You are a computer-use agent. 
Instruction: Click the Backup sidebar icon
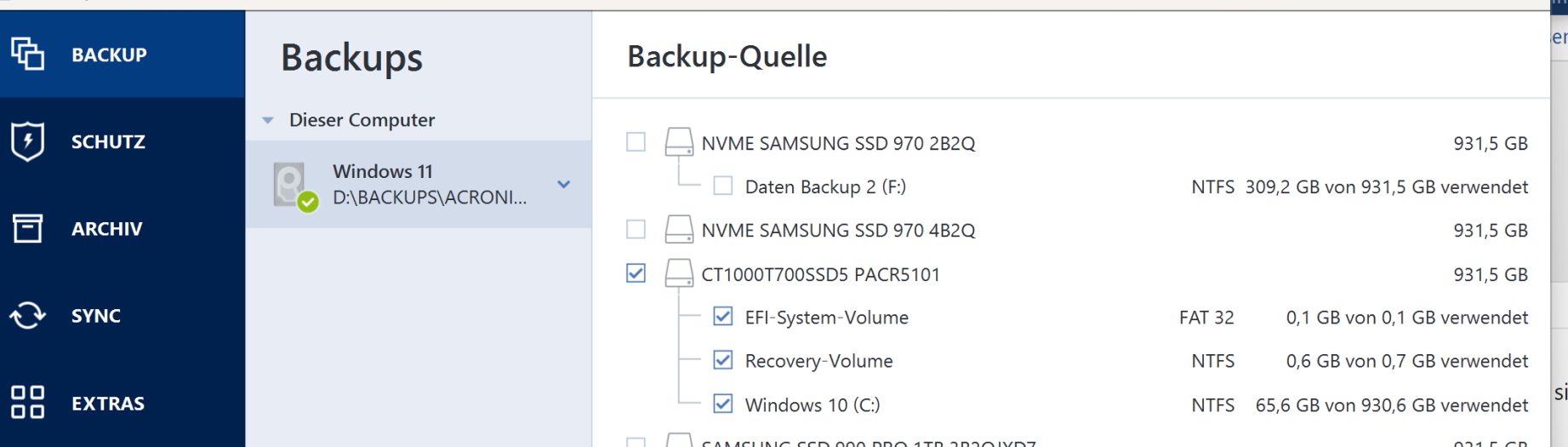[x=28, y=54]
